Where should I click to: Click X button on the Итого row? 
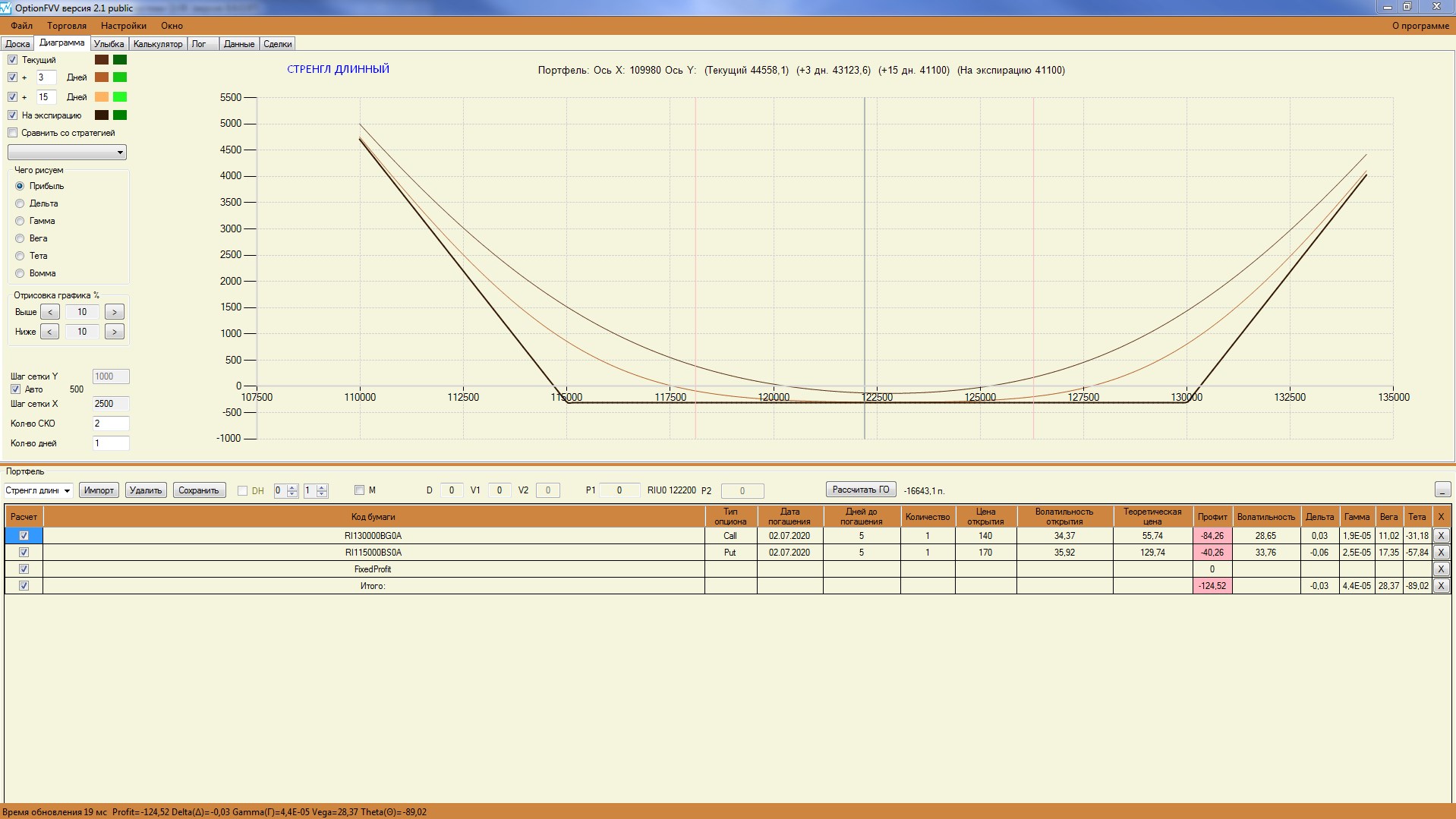tap(1441, 586)
